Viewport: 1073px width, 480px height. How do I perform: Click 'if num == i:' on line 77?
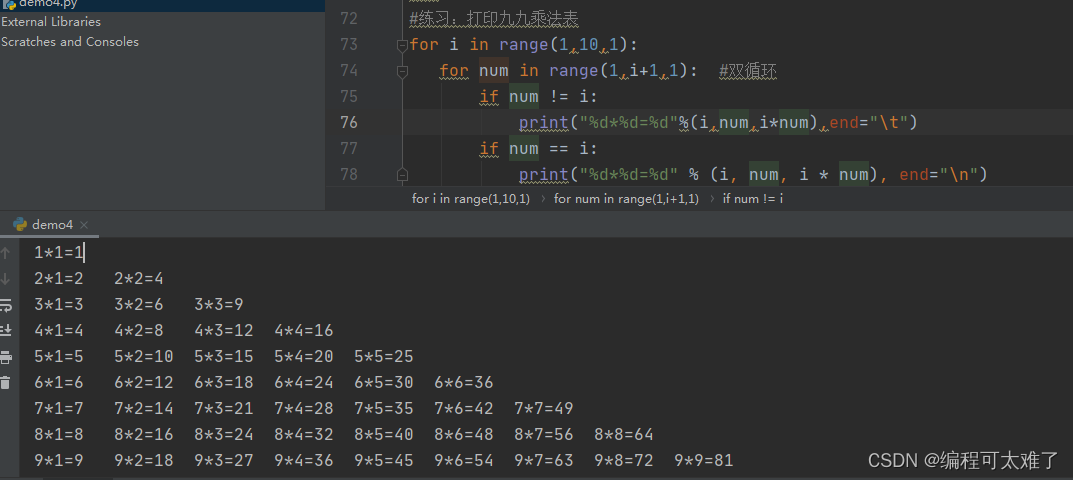pyautogui.click(x=539, y=149)
